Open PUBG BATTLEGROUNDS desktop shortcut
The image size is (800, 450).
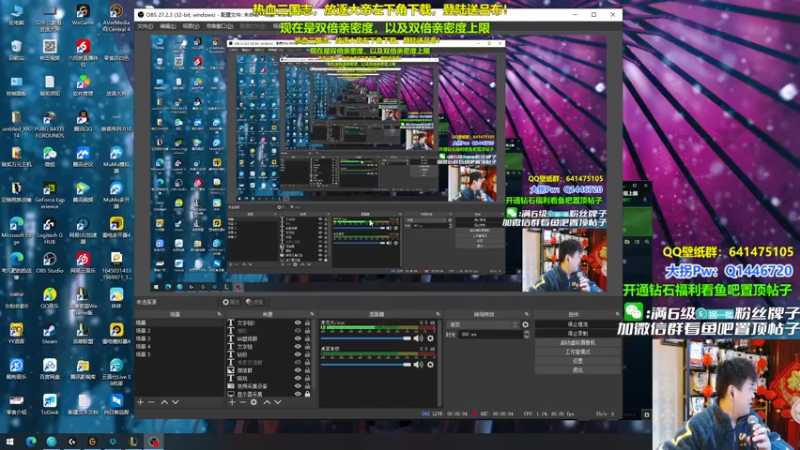(x=49, y=125)
